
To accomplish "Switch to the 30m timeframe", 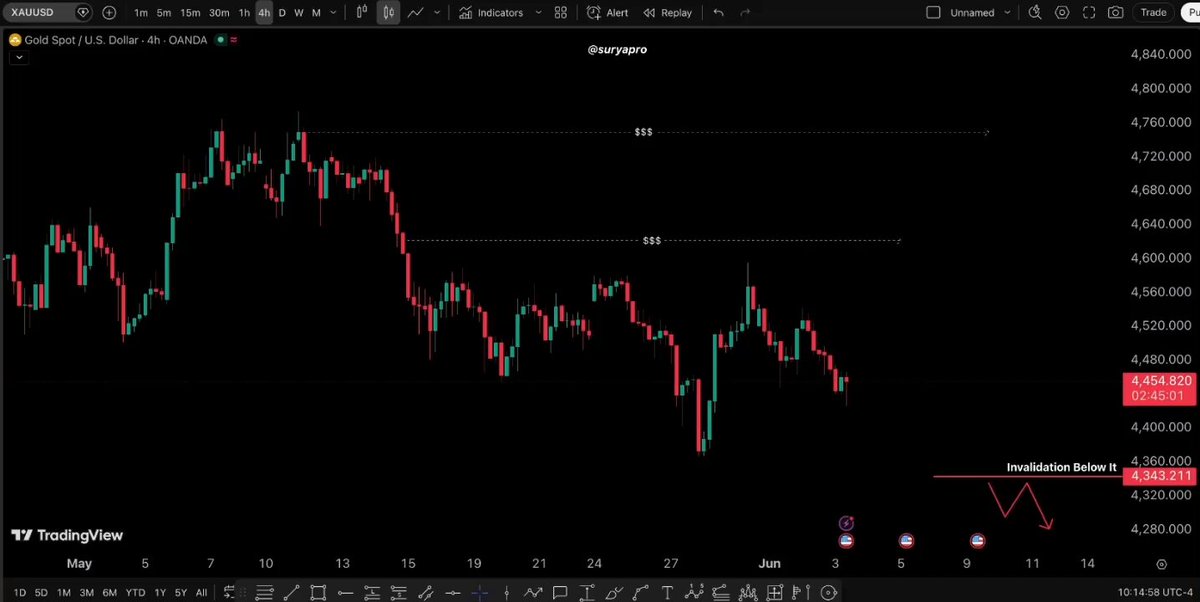I will 219,13.
